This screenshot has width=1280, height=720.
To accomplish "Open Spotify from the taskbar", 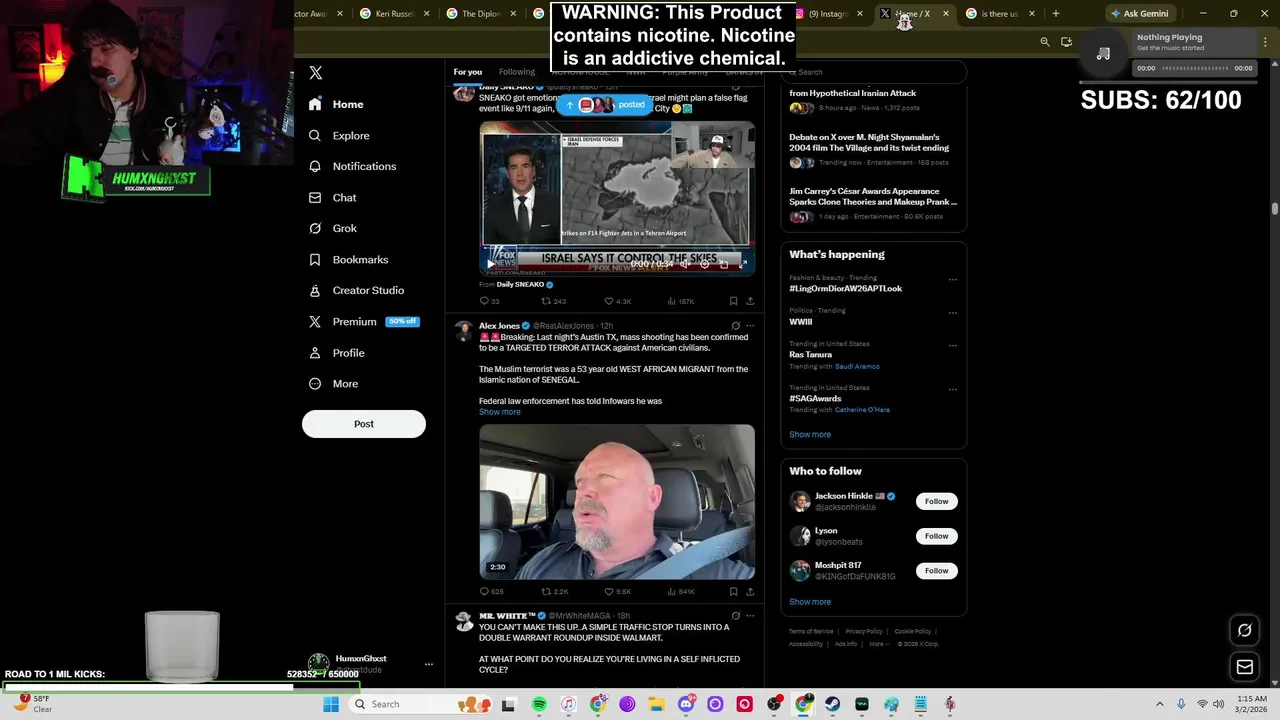I will point(539,704).
